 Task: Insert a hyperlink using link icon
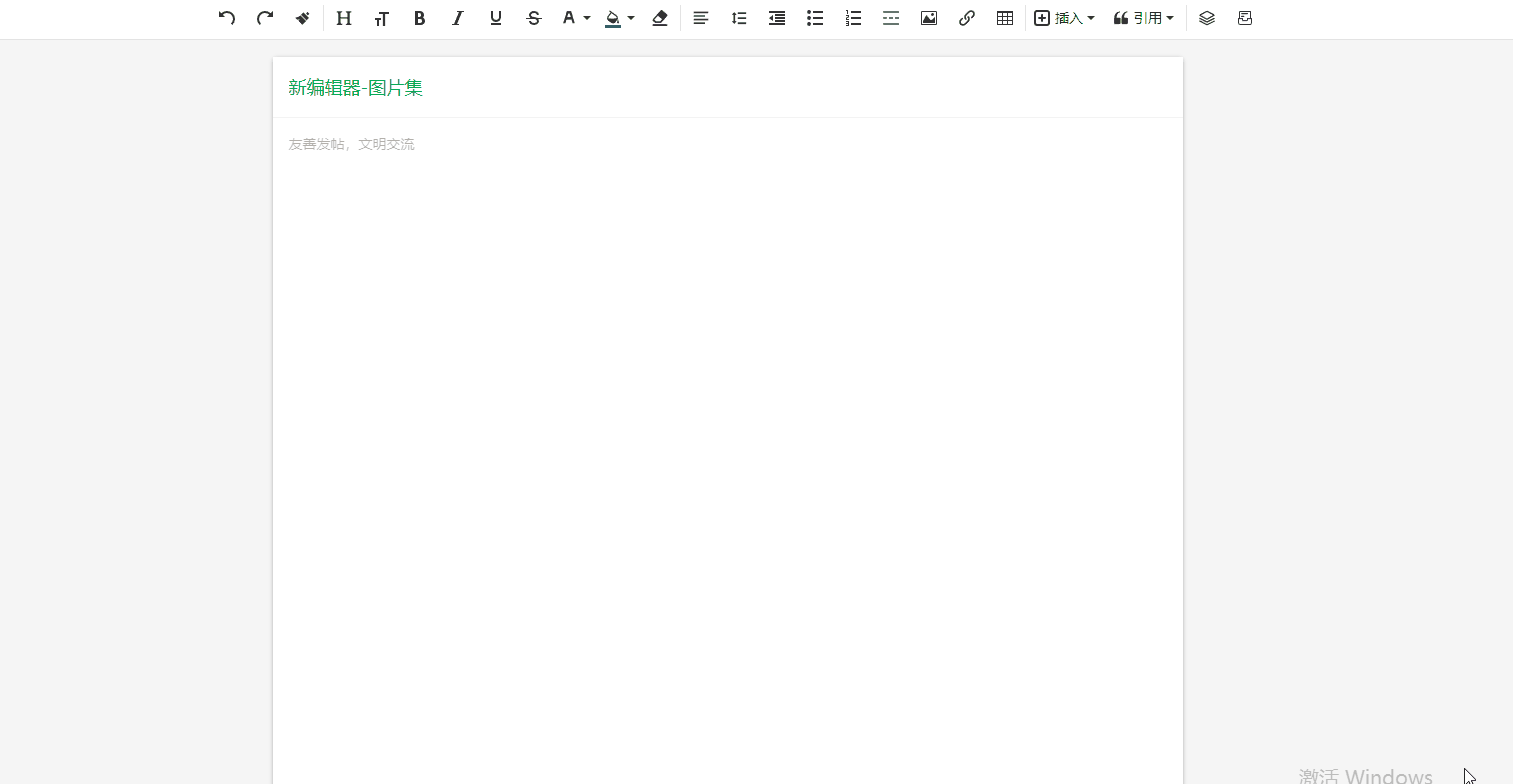(x=967, y=18)
